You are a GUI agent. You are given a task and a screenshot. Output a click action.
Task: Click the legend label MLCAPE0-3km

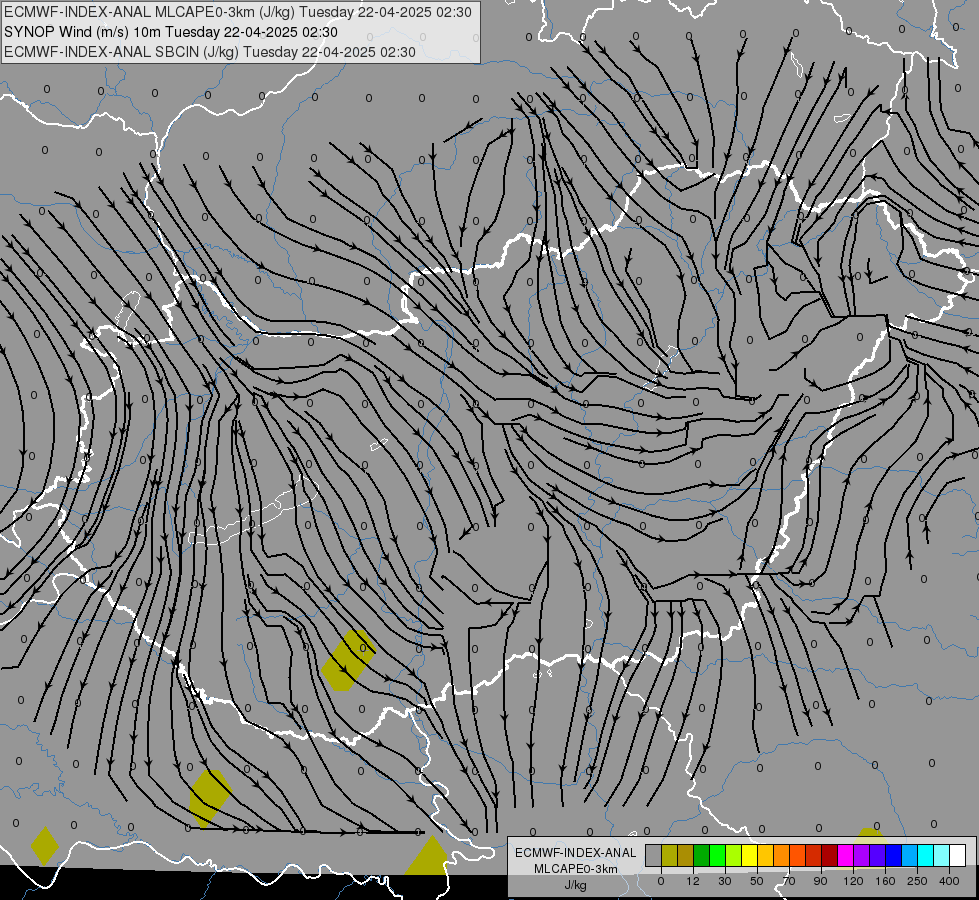[576, 869]
